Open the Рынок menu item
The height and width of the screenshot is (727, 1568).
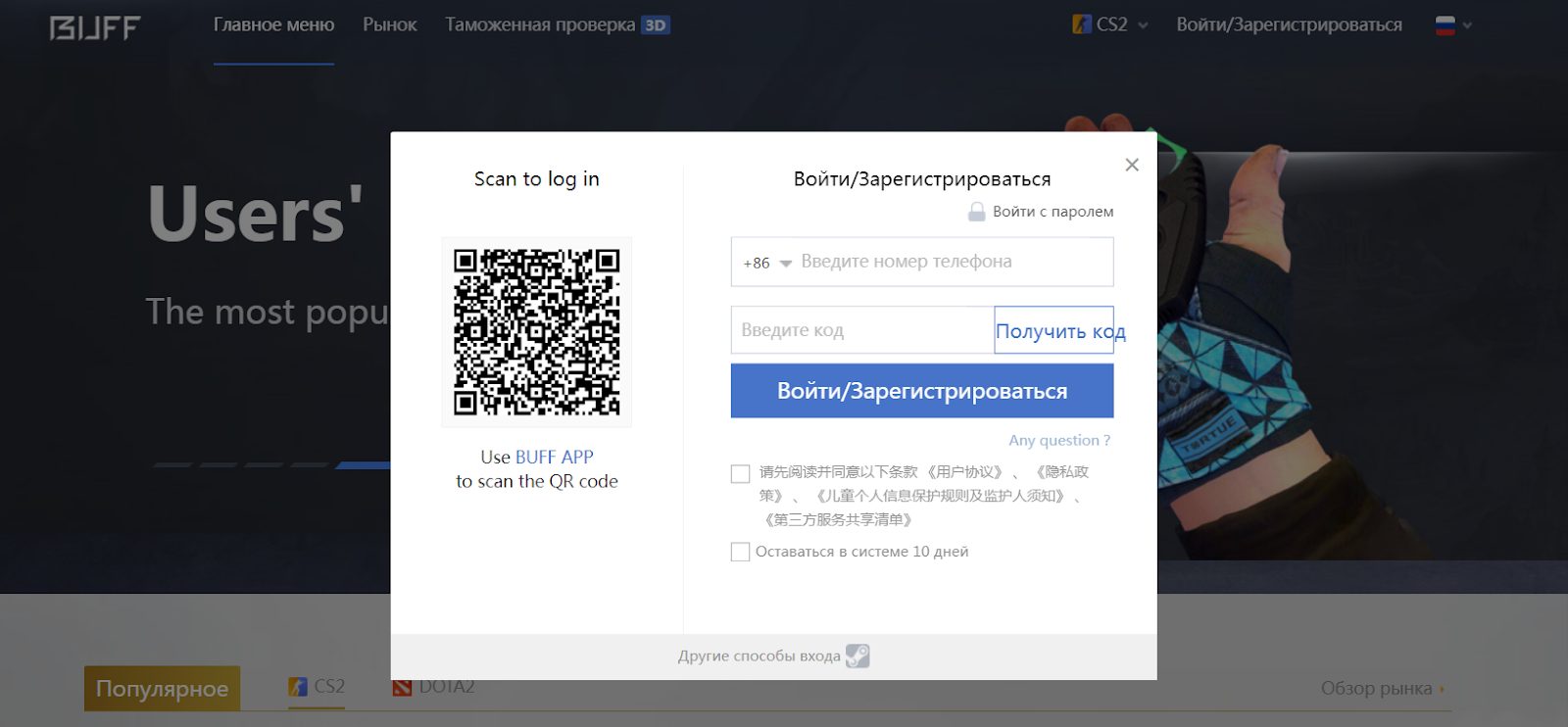click(389, 24)
